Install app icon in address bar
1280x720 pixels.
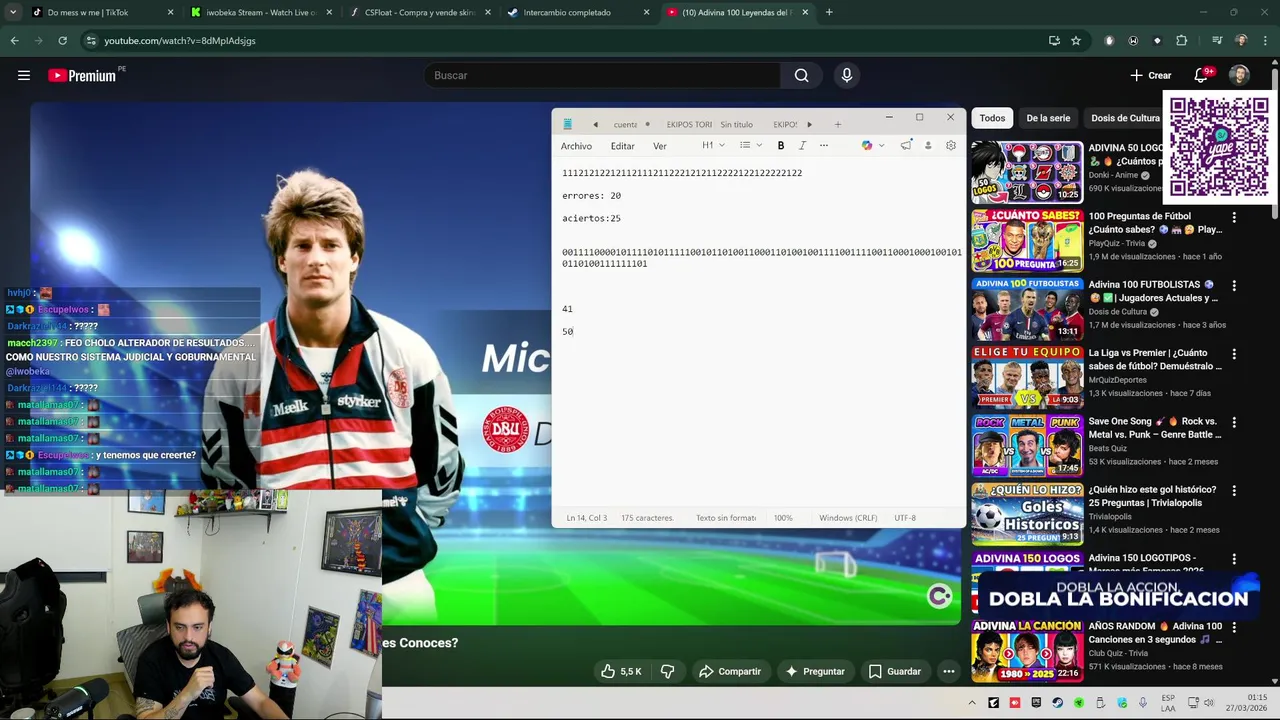1054,40
